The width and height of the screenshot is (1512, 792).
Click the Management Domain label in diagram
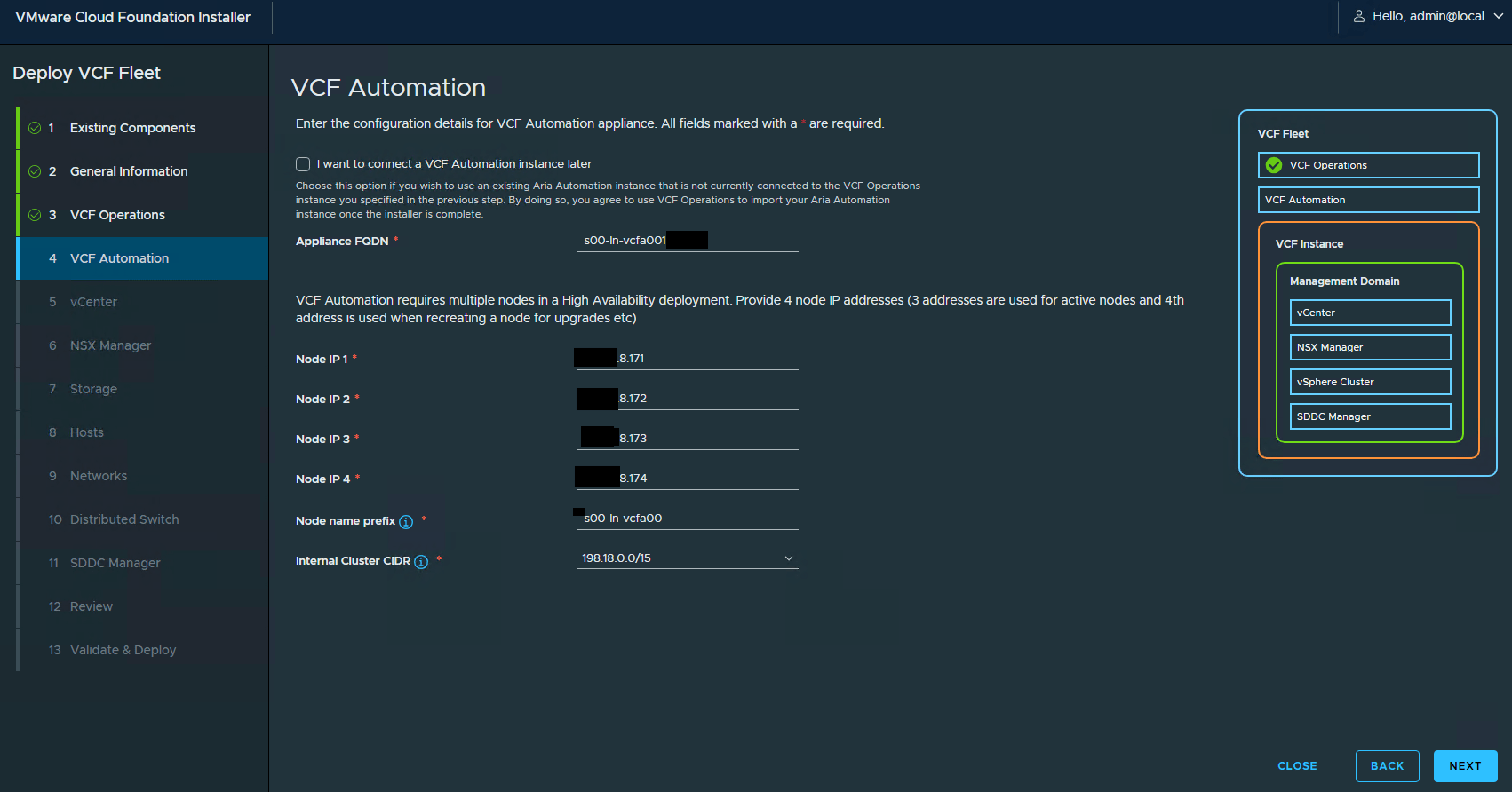point(1345,281)
